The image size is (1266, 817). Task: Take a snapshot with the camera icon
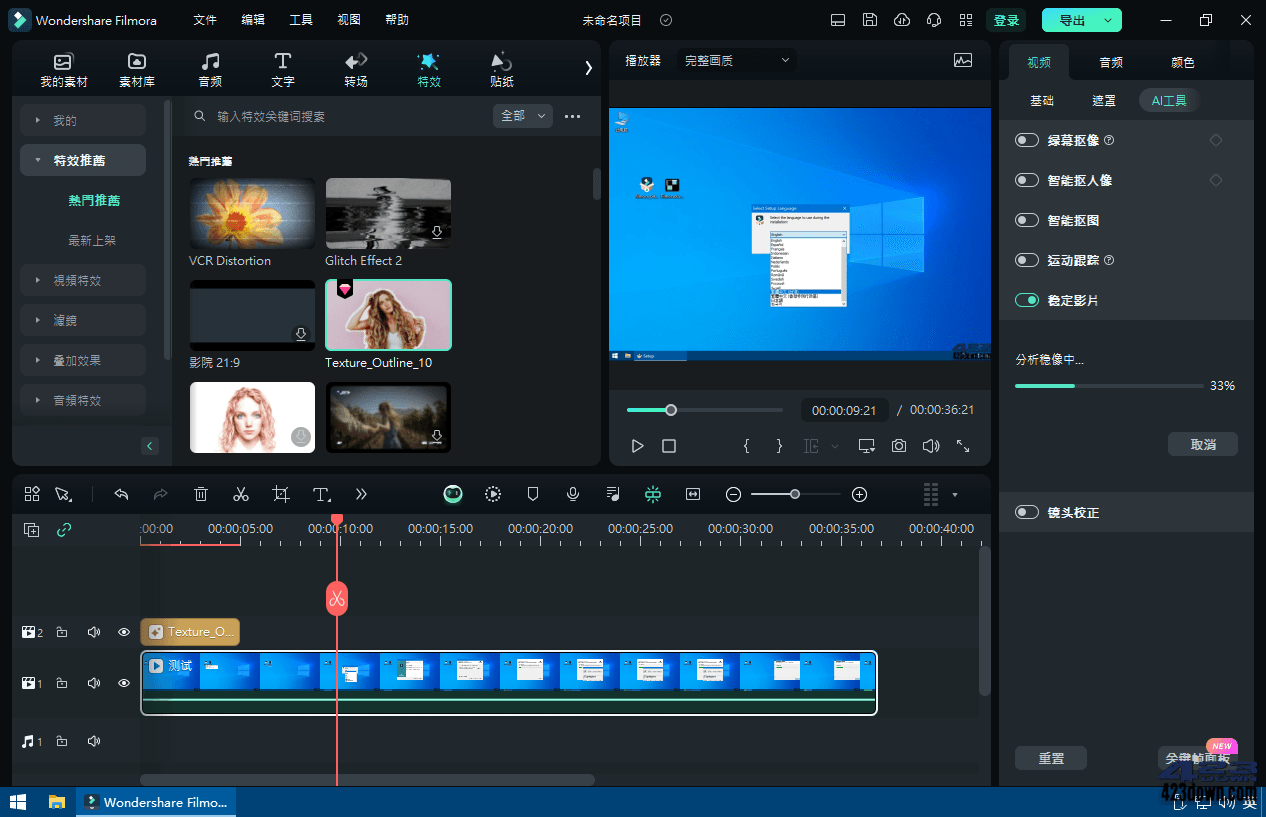coord(898,445)
